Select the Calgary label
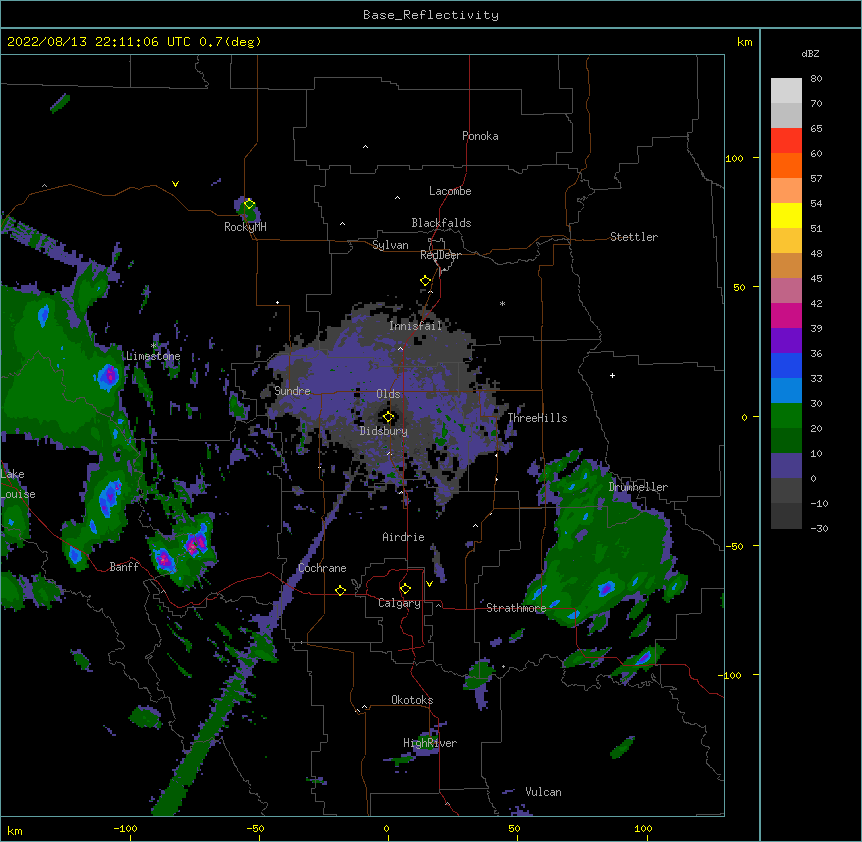The height and width of the screenshot is (842, 862). [399, 603]
